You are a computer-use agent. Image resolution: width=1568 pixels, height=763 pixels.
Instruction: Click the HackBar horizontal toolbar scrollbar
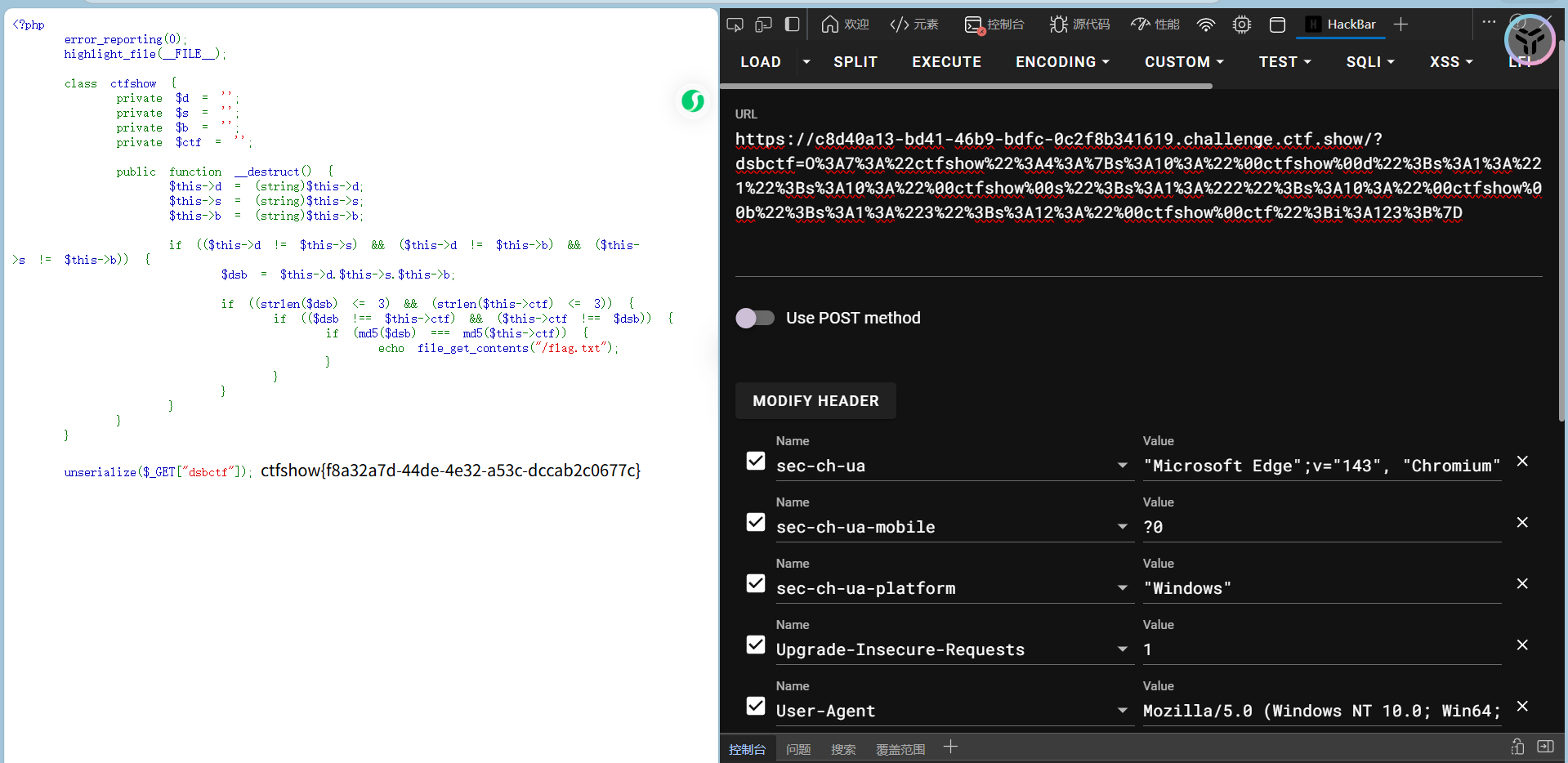point(964,86)
